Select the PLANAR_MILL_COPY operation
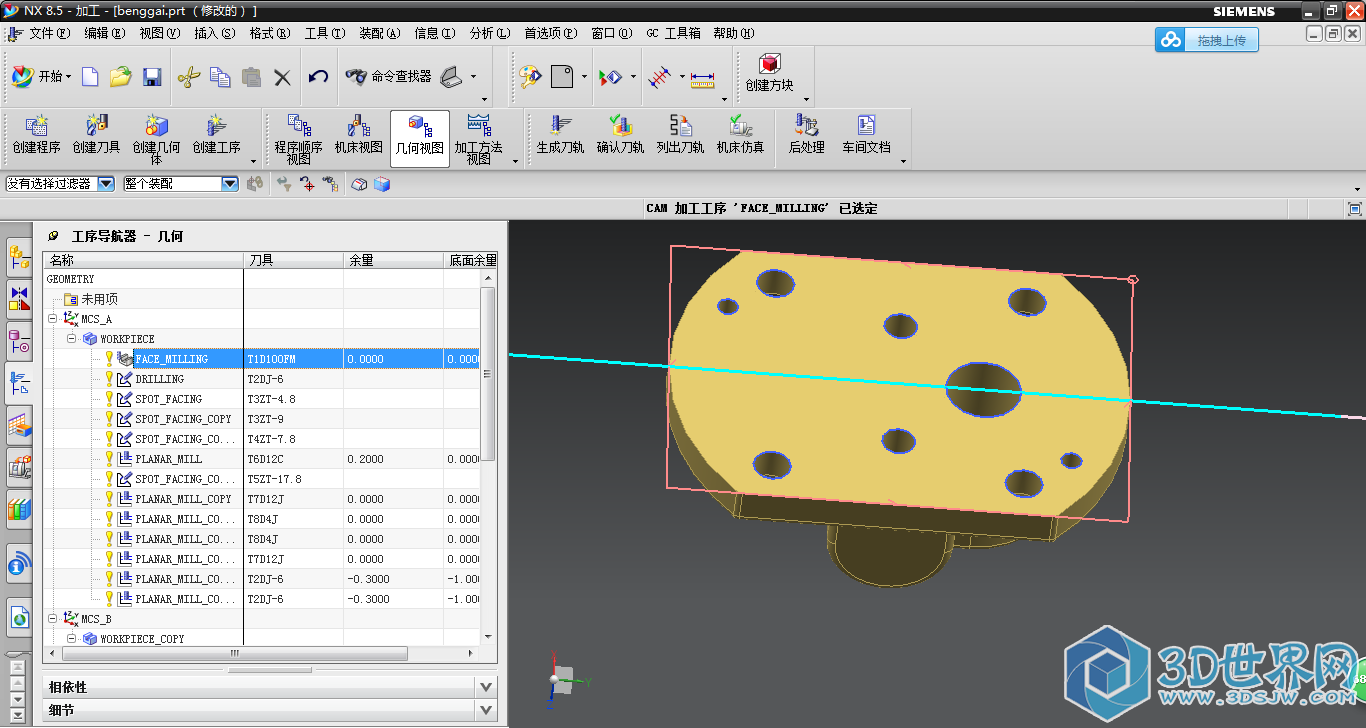Screen dimensions: 1366x728 pyautogui.click(x=183, y=499)
